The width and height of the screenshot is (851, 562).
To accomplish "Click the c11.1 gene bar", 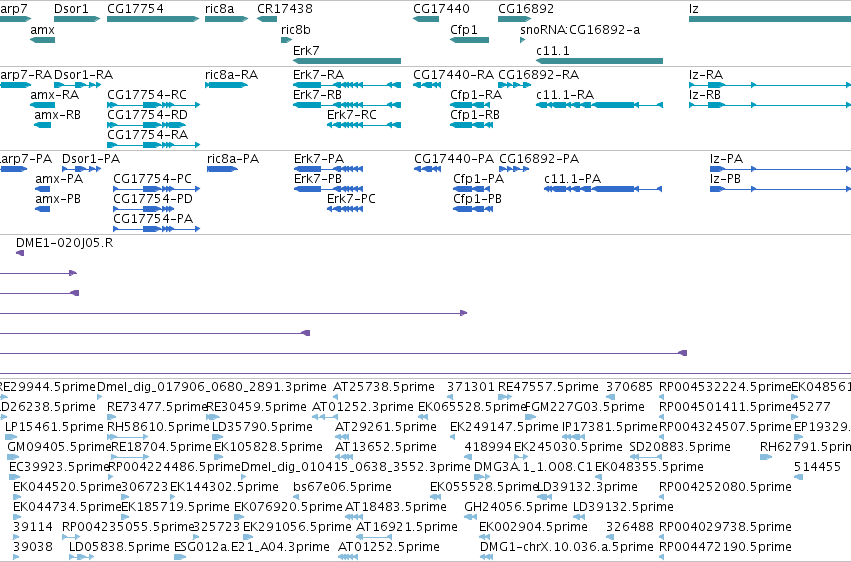I will click(599, 61).
